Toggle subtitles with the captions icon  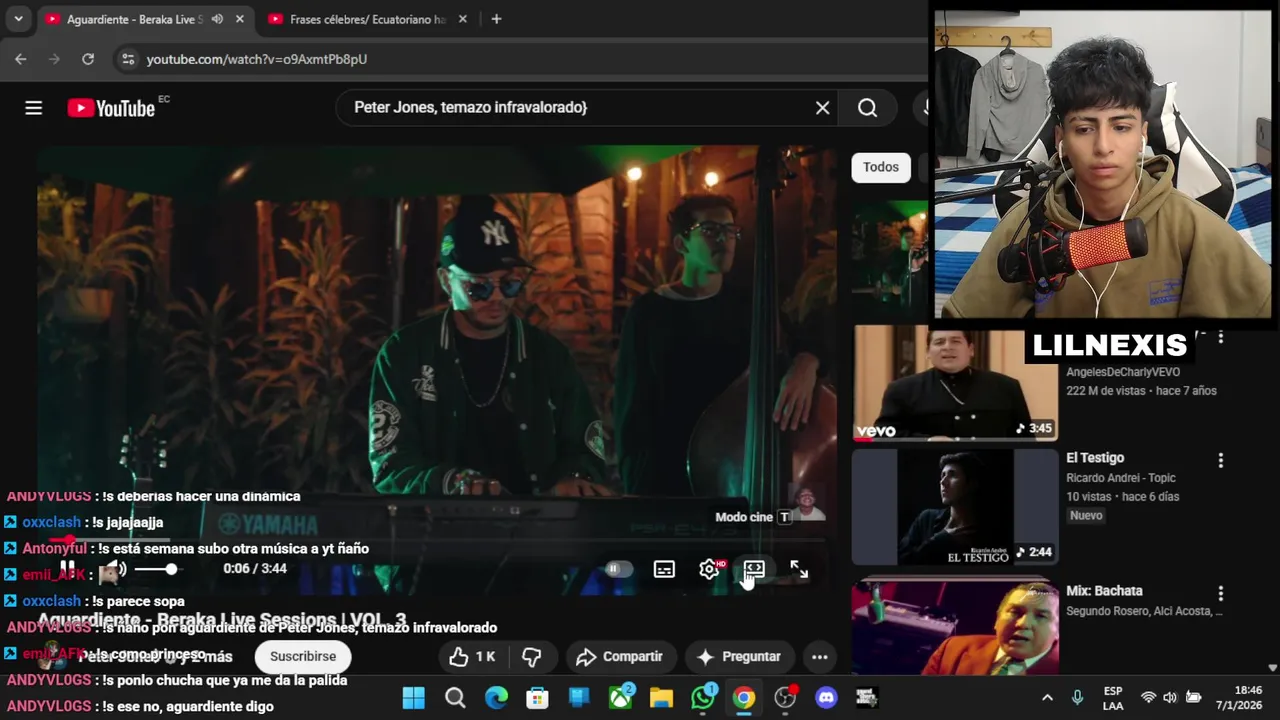(x=664, y=569)
